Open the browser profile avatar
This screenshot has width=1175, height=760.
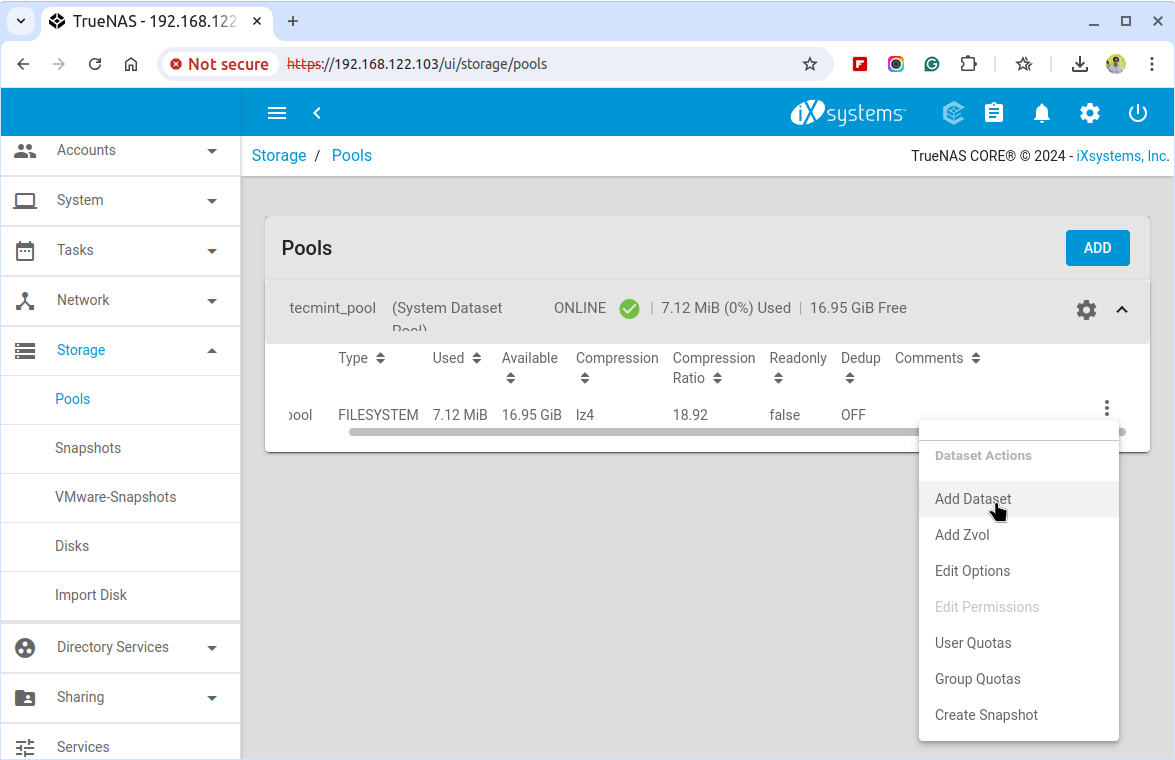pos(1116,64)
